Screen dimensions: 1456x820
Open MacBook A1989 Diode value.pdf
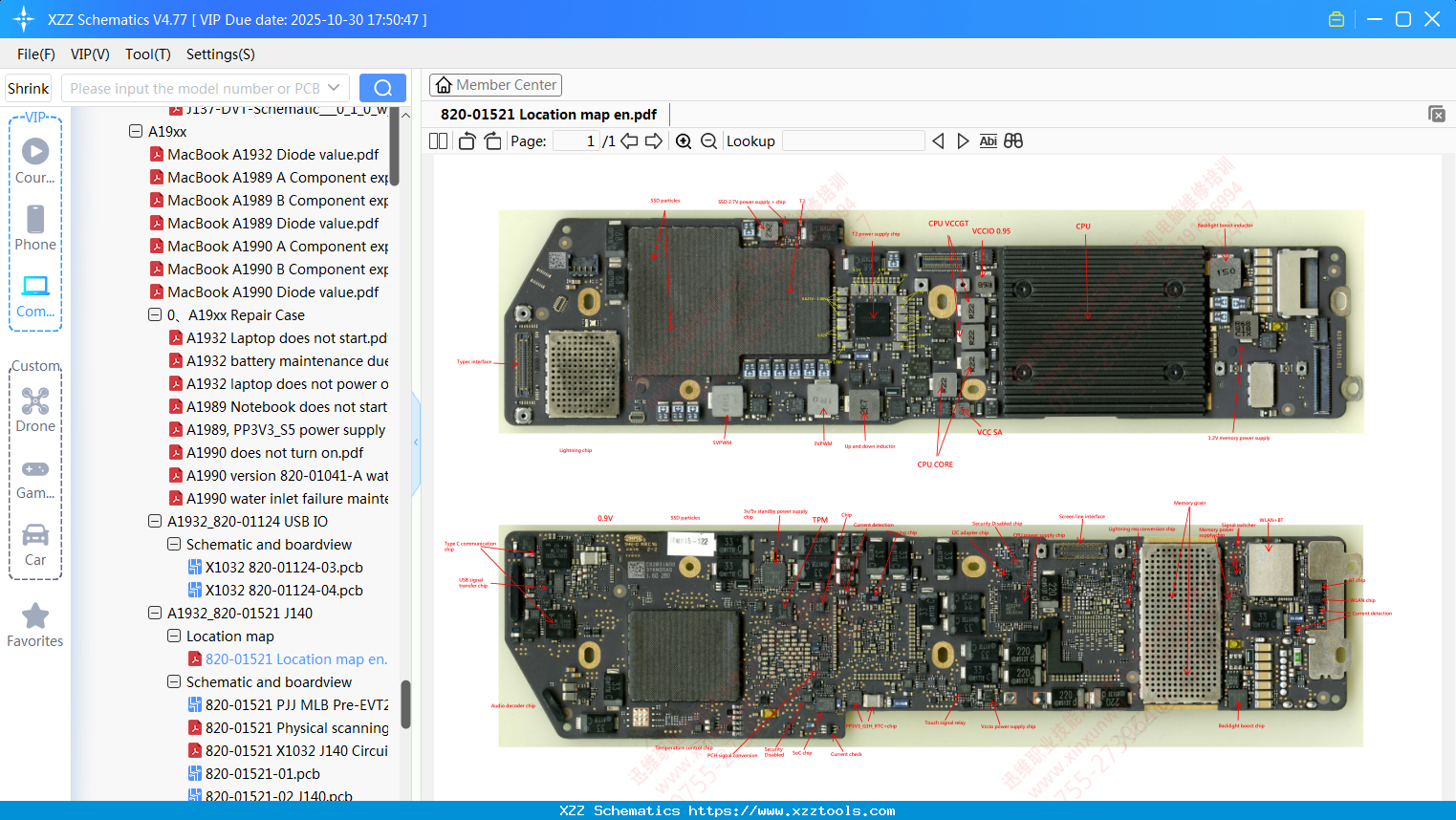272,223
